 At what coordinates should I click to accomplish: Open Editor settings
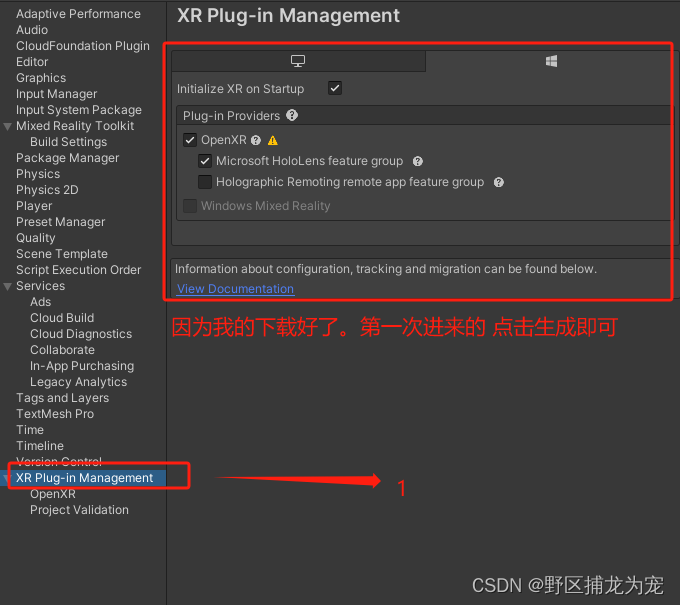pyautogui.click(x=32, y=62)
